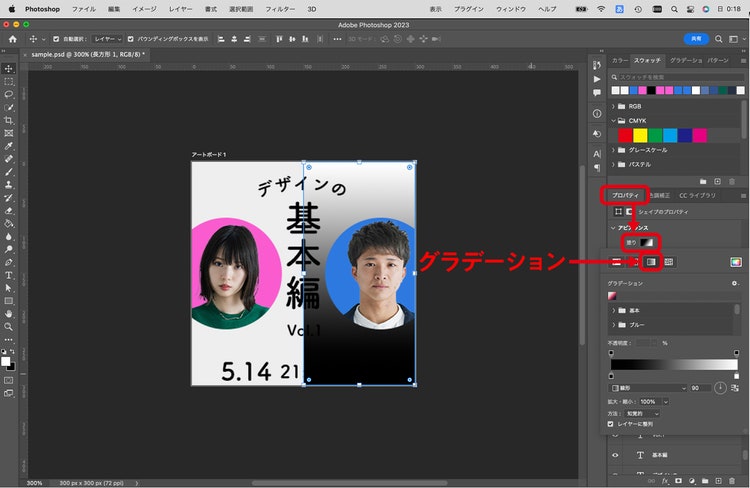Image resolution: width=750 pixels, height=488 pixels.
Task: Expand the パステル swatch folder
Action: click(613, 165)
